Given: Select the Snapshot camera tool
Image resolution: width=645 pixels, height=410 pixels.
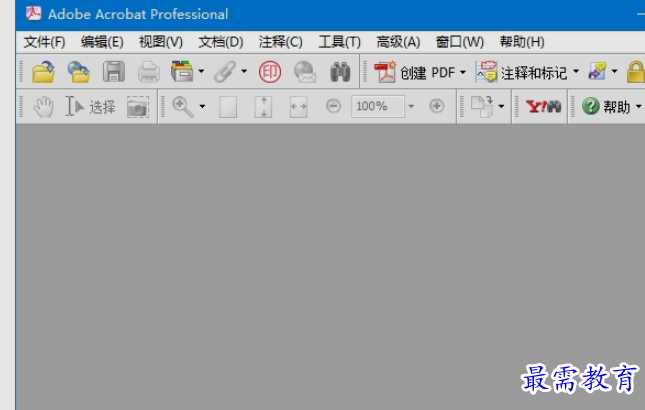Looking at the screenshot, I should click(138, 107).
